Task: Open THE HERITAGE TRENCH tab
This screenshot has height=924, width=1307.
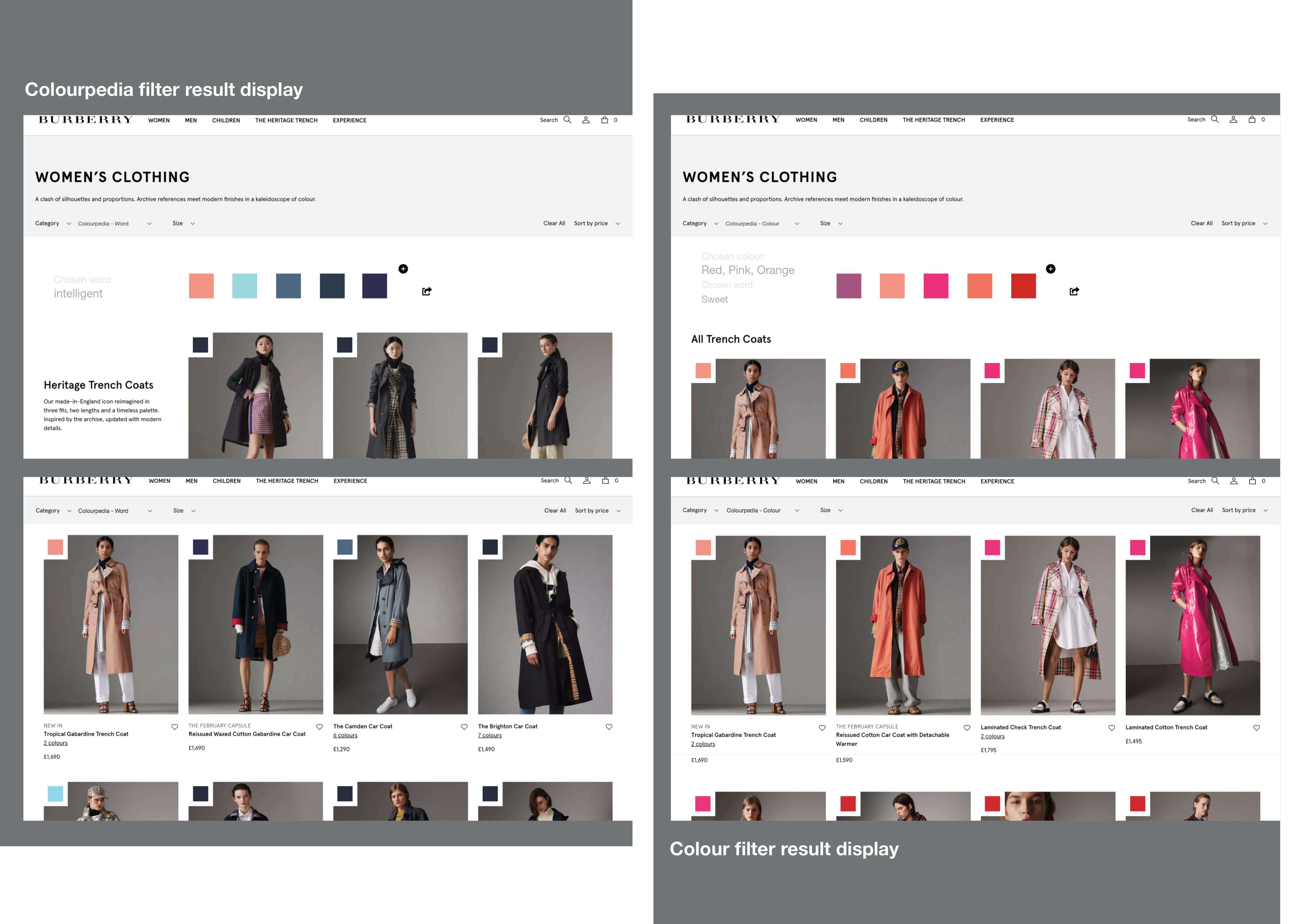Action: tap(286, 120)
